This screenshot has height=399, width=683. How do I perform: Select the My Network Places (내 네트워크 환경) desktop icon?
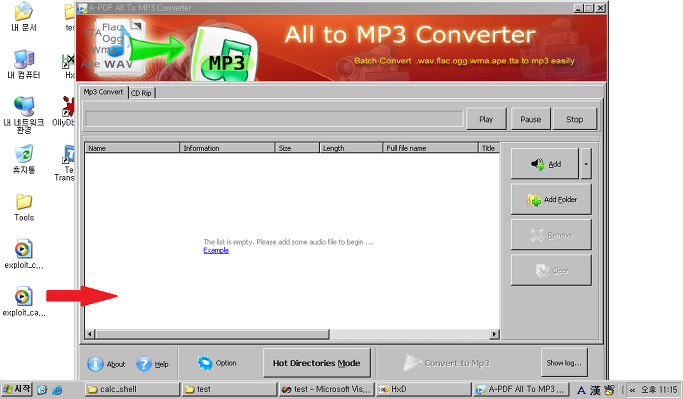click(24, 115)
